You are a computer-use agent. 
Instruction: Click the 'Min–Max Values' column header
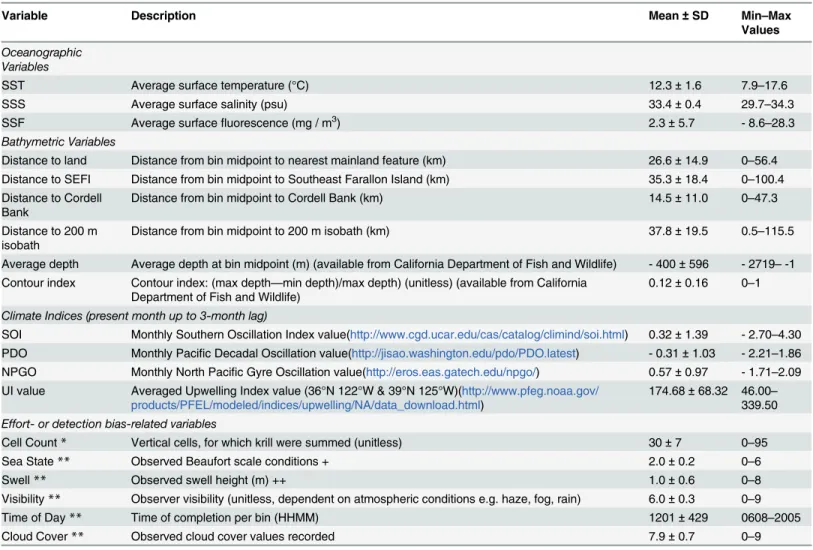click(x=766, y=23)
